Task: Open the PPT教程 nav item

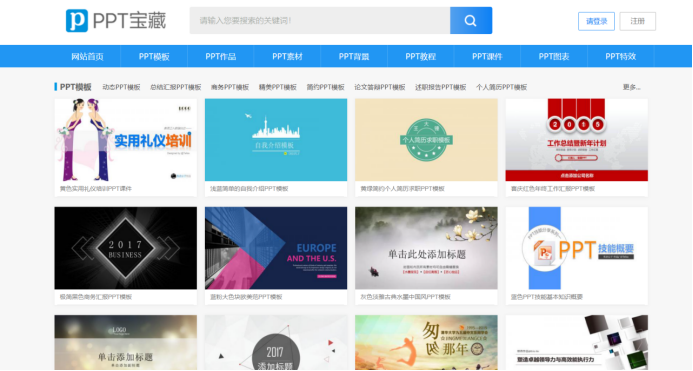Action: 421,57
